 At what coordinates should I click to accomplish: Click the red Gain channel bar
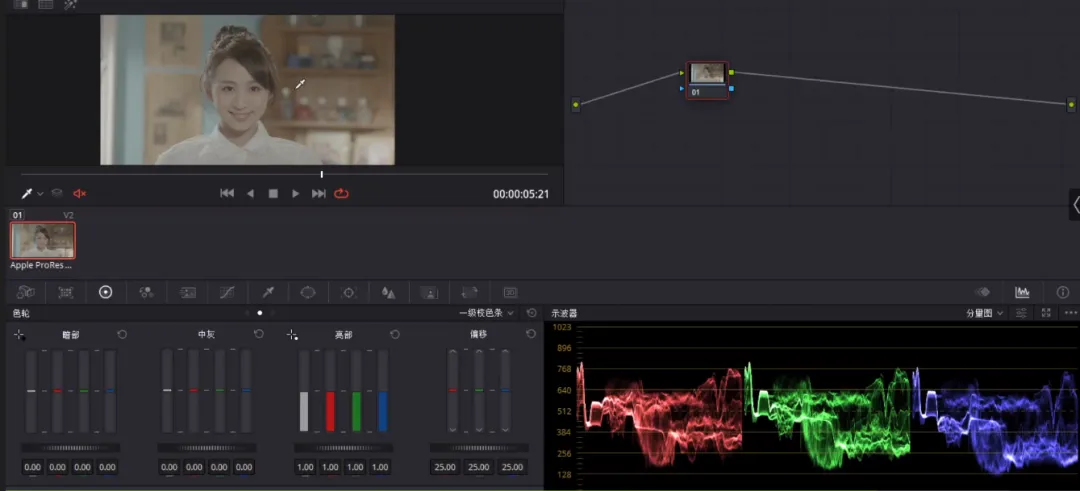(330, 410)
